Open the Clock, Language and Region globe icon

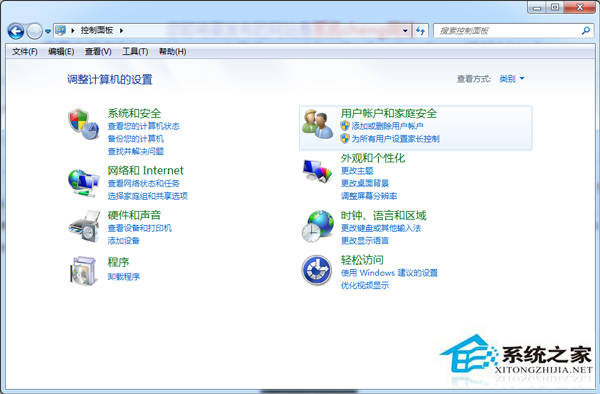[317, 226]
